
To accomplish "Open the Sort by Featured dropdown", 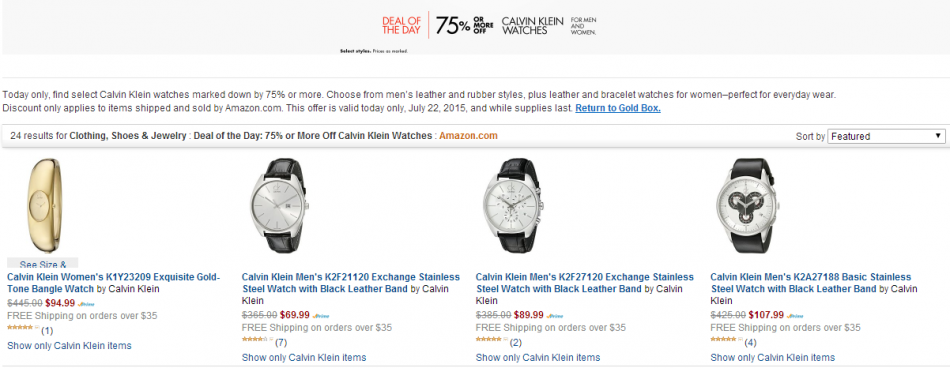I will pyautogui.click(x=886, y=136).
